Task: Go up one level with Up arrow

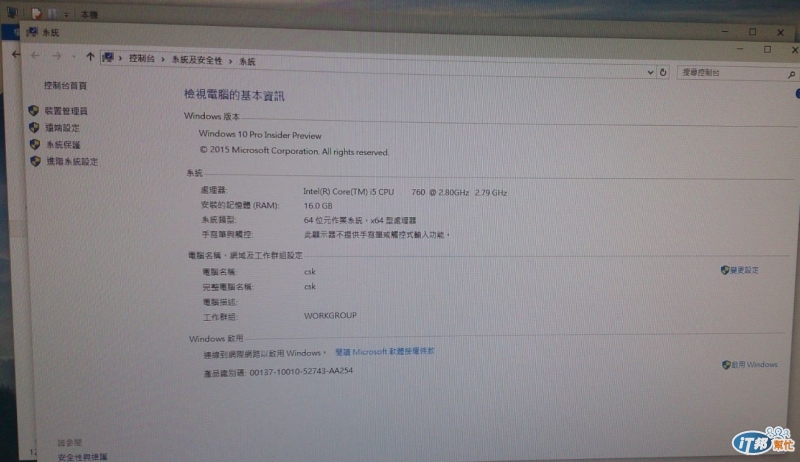Action: tap(90, 57)
